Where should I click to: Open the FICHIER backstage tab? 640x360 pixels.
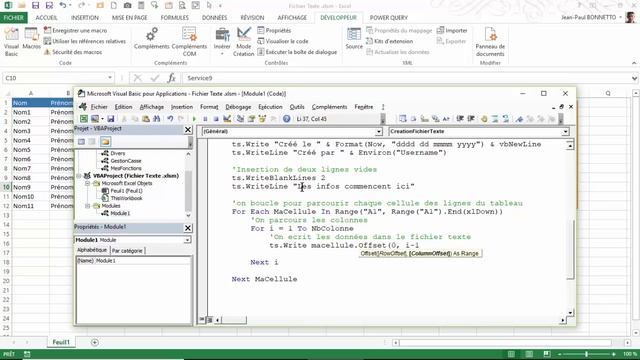(x=13, y=18)
